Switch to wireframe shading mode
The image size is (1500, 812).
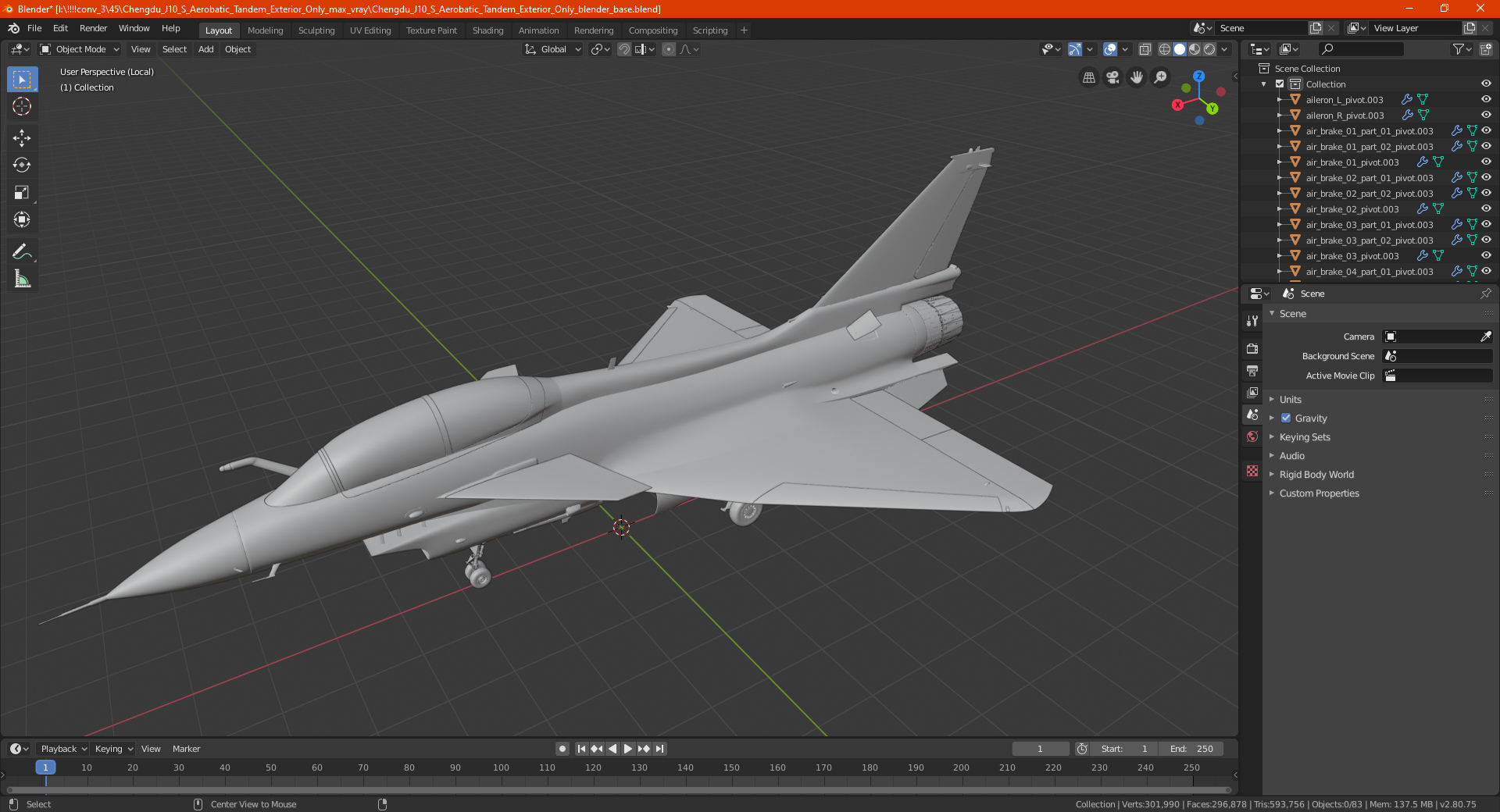point(1165,49)
